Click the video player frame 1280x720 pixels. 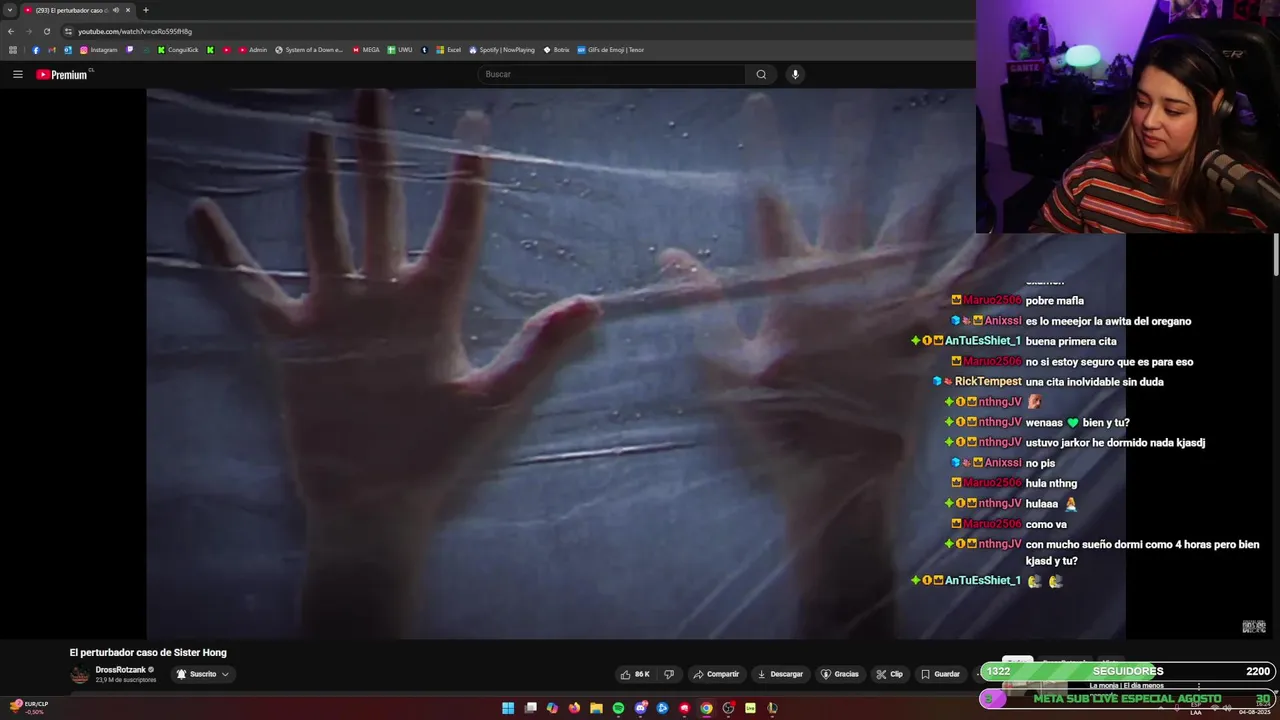pos(560,363)
